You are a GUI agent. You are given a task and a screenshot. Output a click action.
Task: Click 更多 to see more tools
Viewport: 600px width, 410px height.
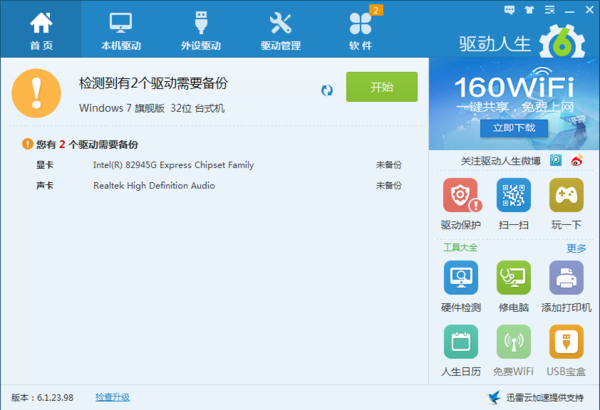point(576,248)
